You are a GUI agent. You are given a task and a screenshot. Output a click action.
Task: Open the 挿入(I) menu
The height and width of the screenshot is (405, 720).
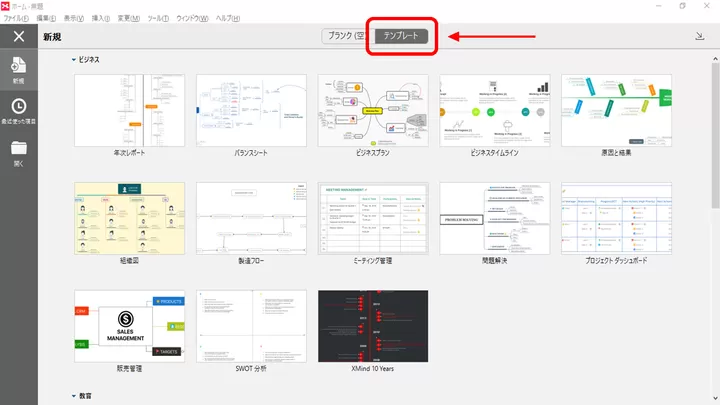[x=101, y=18]
